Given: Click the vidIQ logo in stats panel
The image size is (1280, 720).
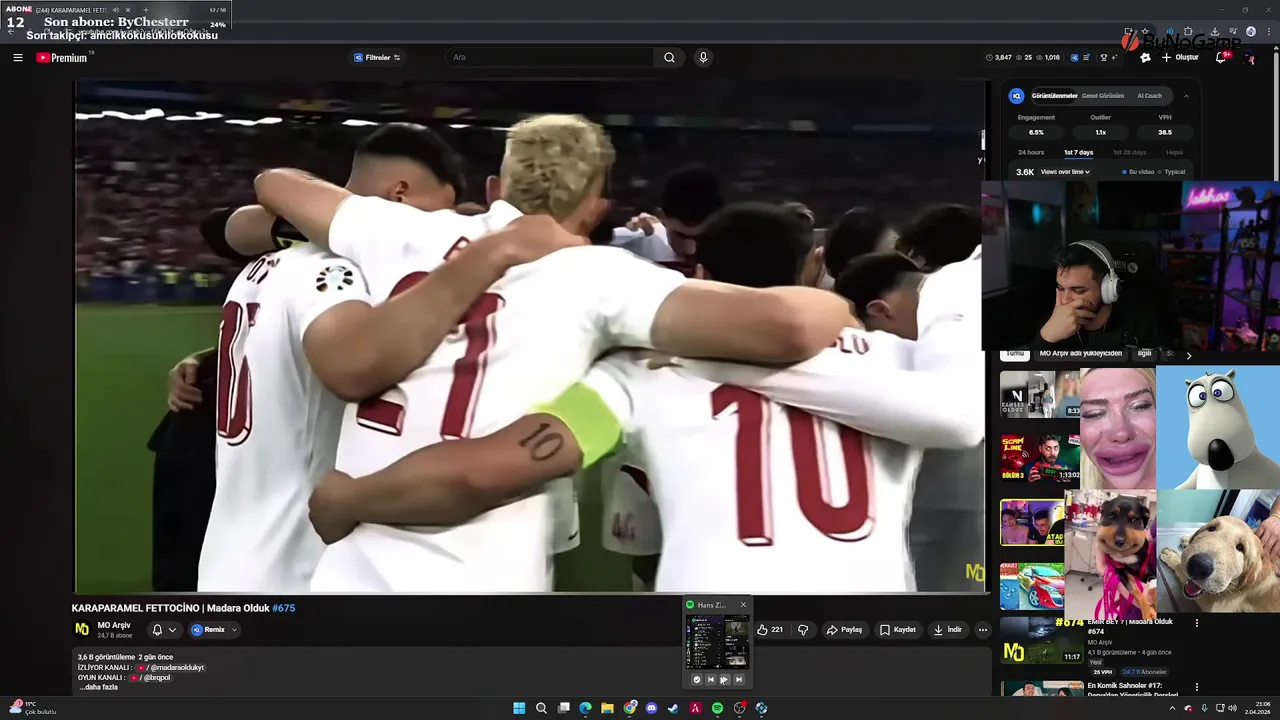Looking at the screenshot, I should coord(1016,96).
